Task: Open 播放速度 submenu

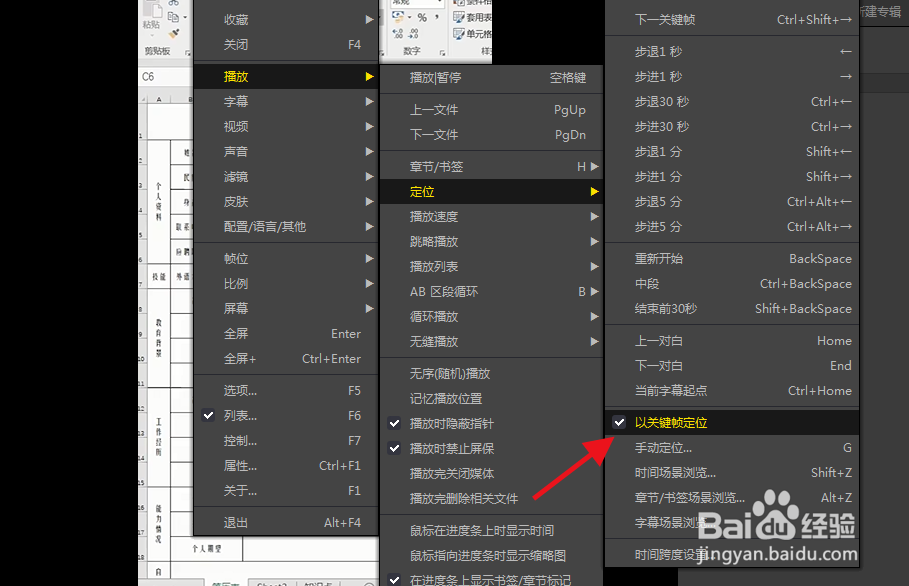Action: point(492,216)
